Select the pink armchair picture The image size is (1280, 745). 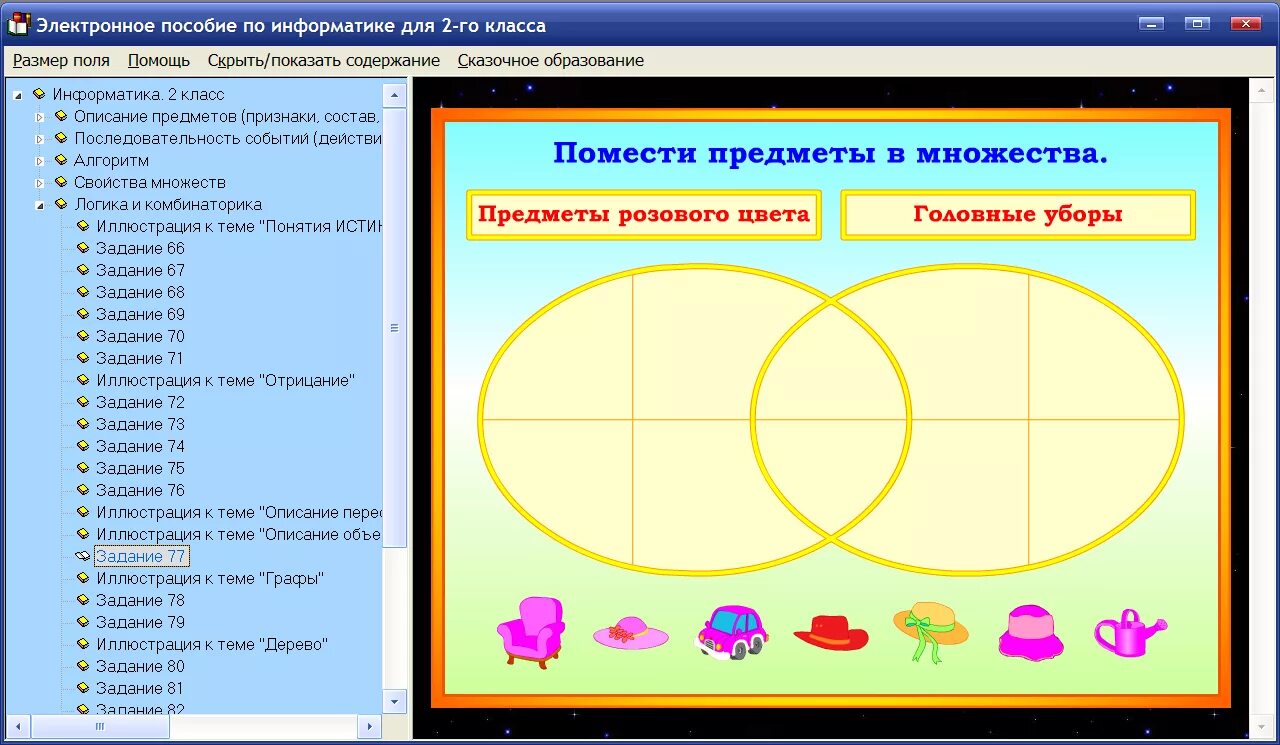(x=530, y=632)
